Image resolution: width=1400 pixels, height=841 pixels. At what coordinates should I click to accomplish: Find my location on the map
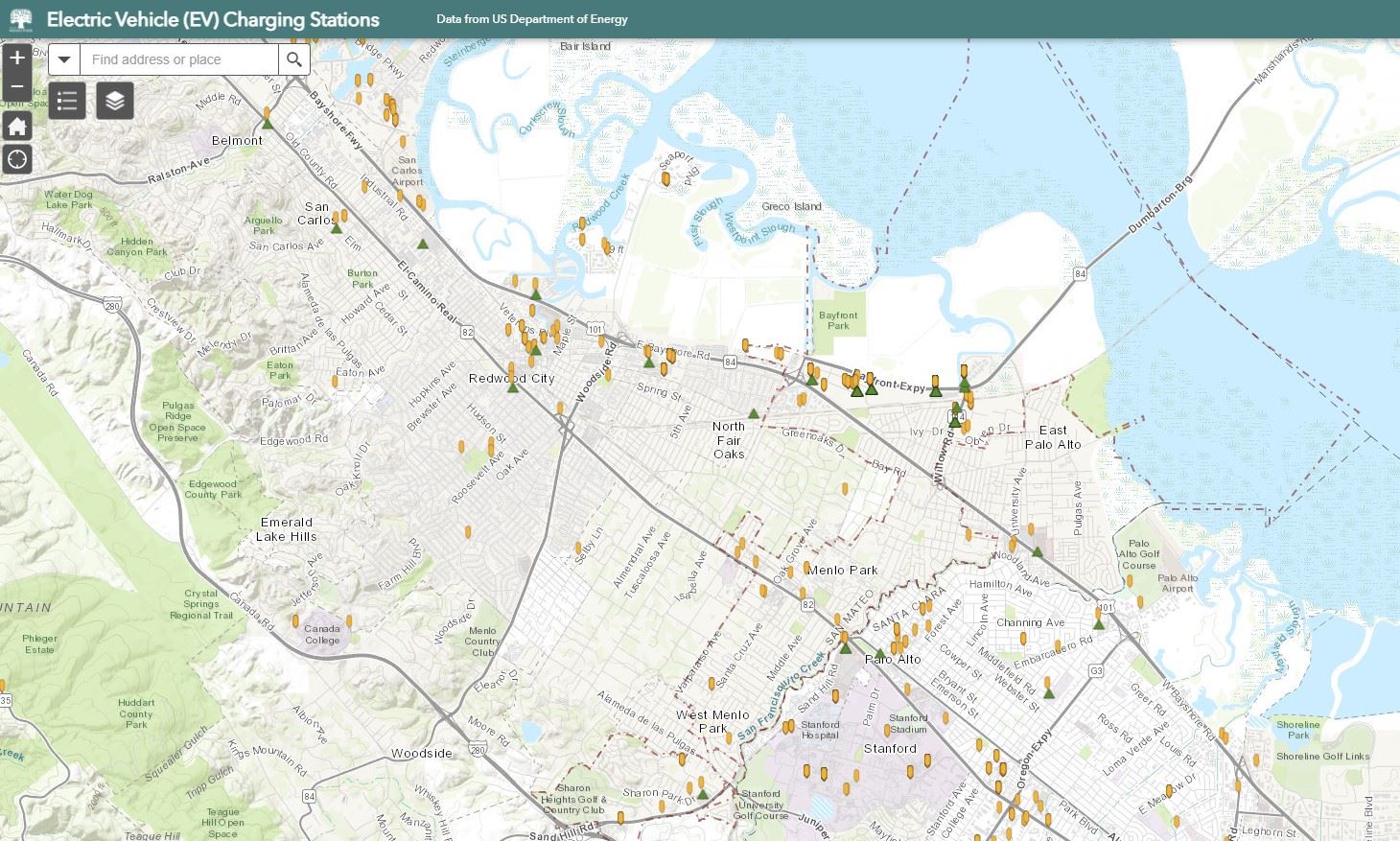click(x=17, y=159)
